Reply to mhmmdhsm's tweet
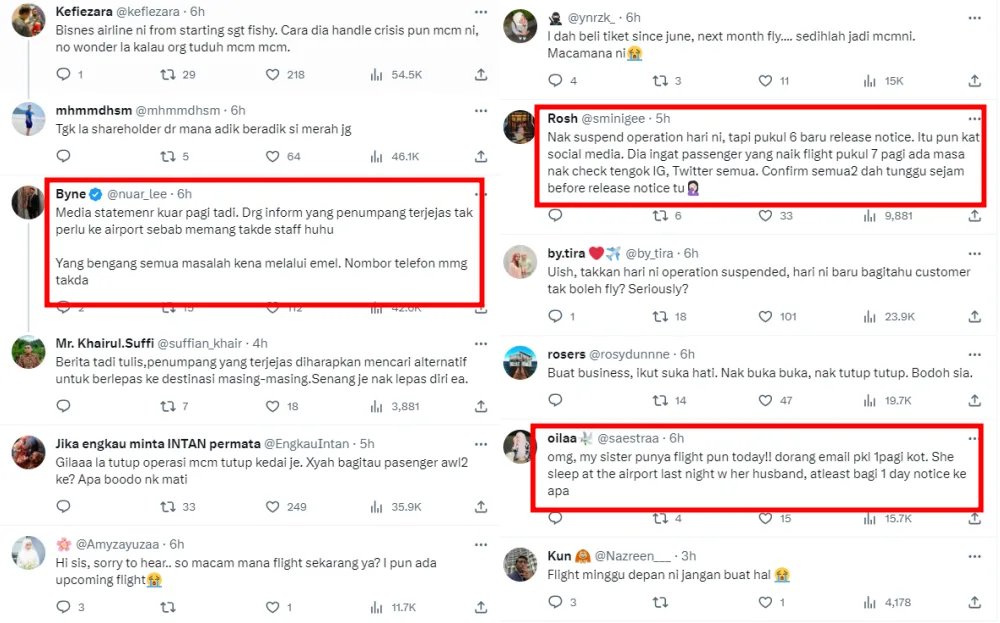 tap(63, 156)
